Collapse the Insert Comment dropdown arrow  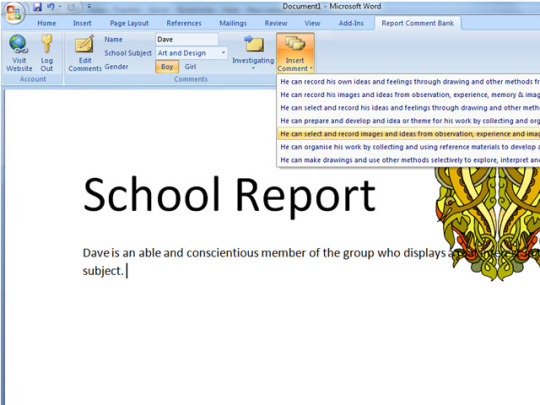311,68
